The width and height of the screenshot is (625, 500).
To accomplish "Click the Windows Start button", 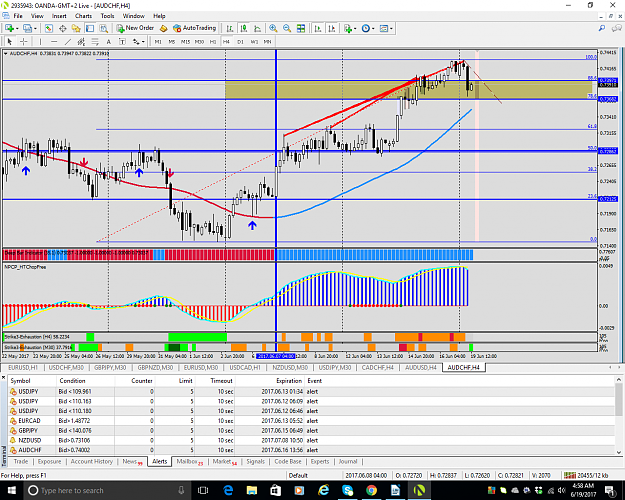I will (x=11, y=490).
